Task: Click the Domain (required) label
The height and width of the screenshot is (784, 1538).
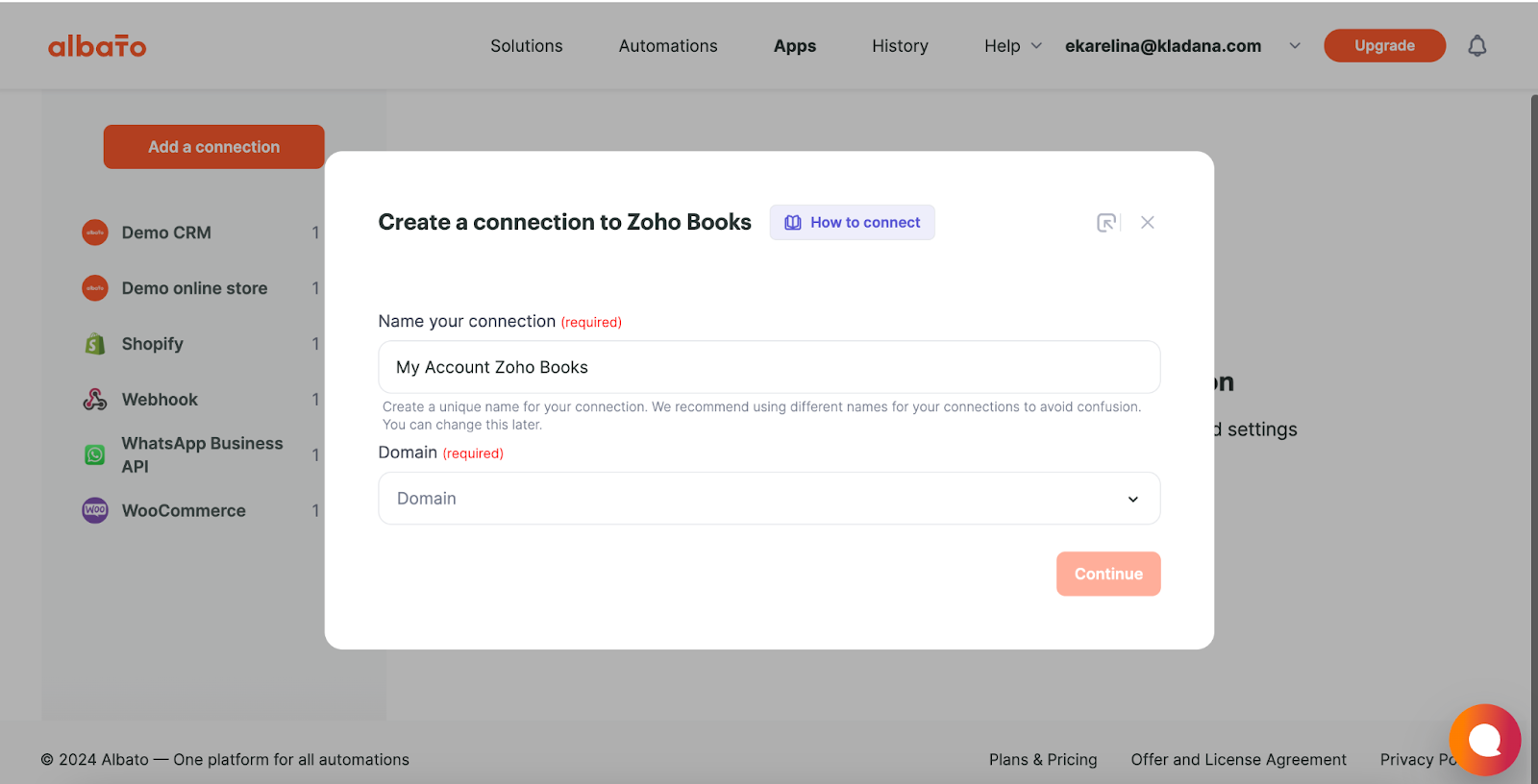Action: pos(440,453)
